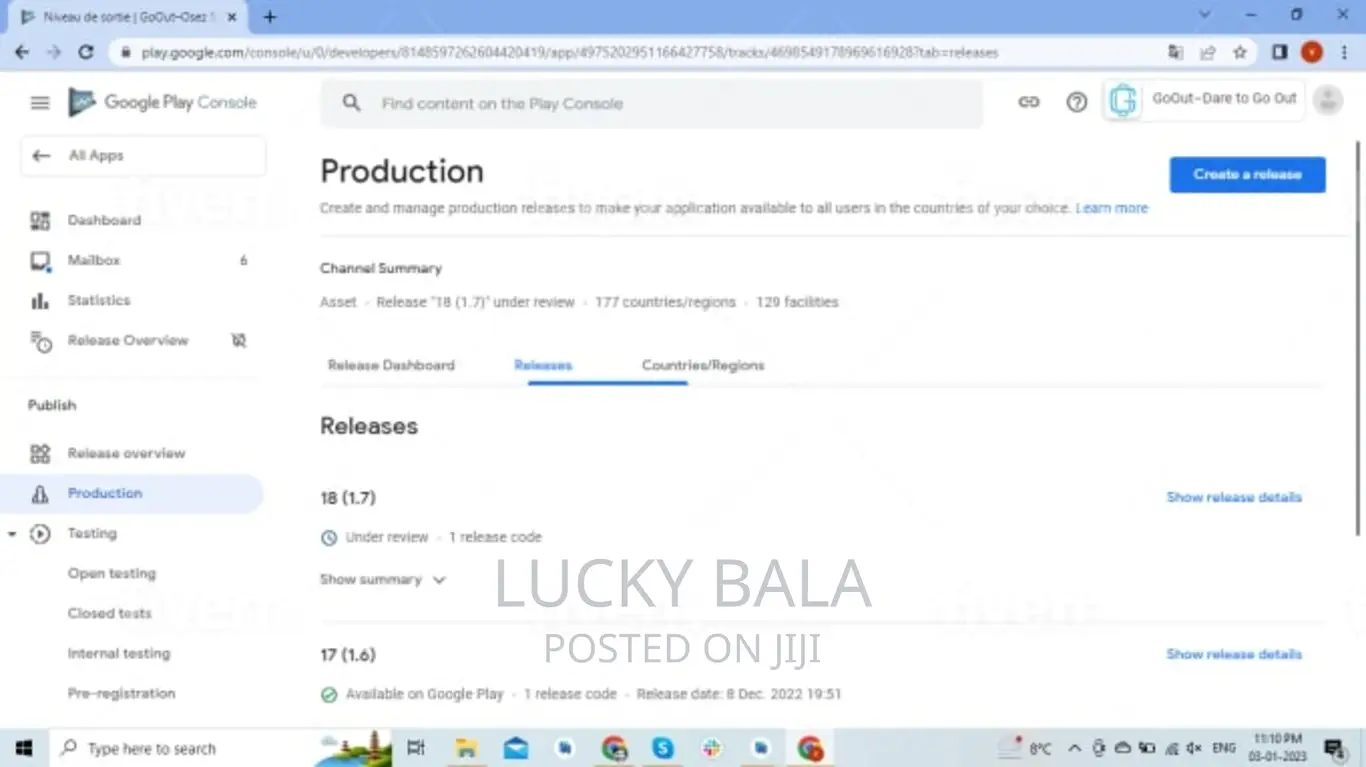Image resolution: width=1366 pixels, height=767 pixels.
Task: Open File Explorer from the taskbar
Action: [x=466, y=748]
